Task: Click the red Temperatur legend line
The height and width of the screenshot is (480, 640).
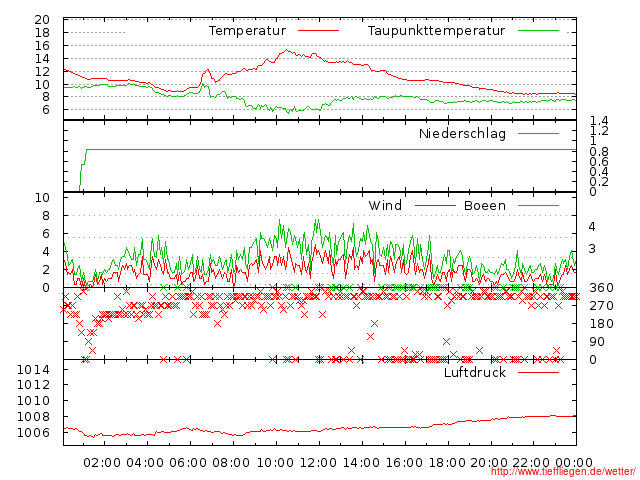Action: (318, 31)
